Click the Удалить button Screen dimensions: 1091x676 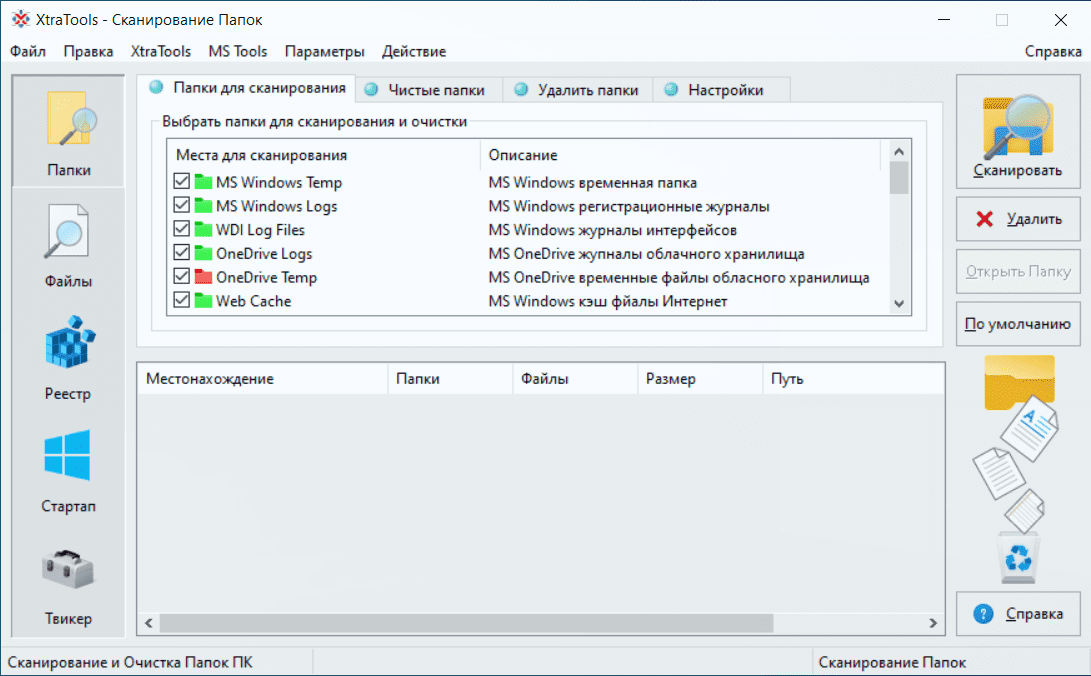click(1018, 219)
